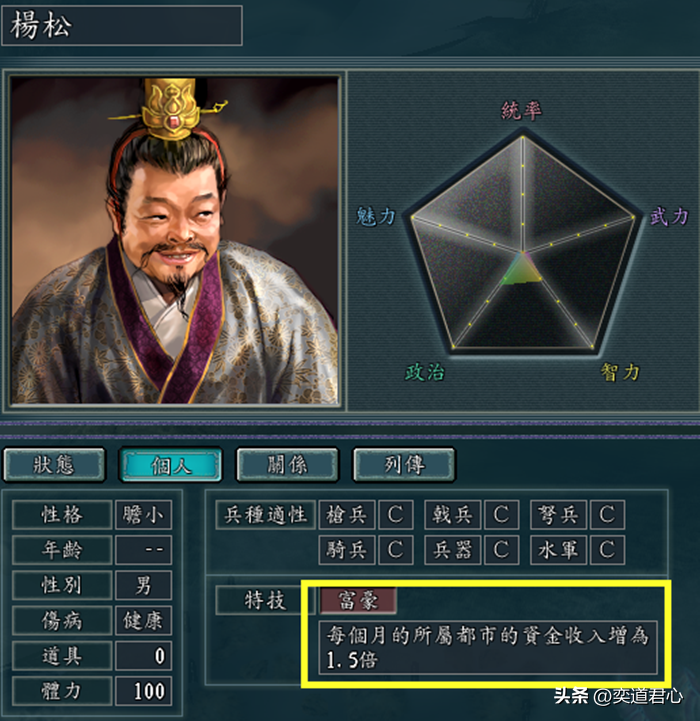
Task: Click the 武力 stat label
Action: [669, 216]
